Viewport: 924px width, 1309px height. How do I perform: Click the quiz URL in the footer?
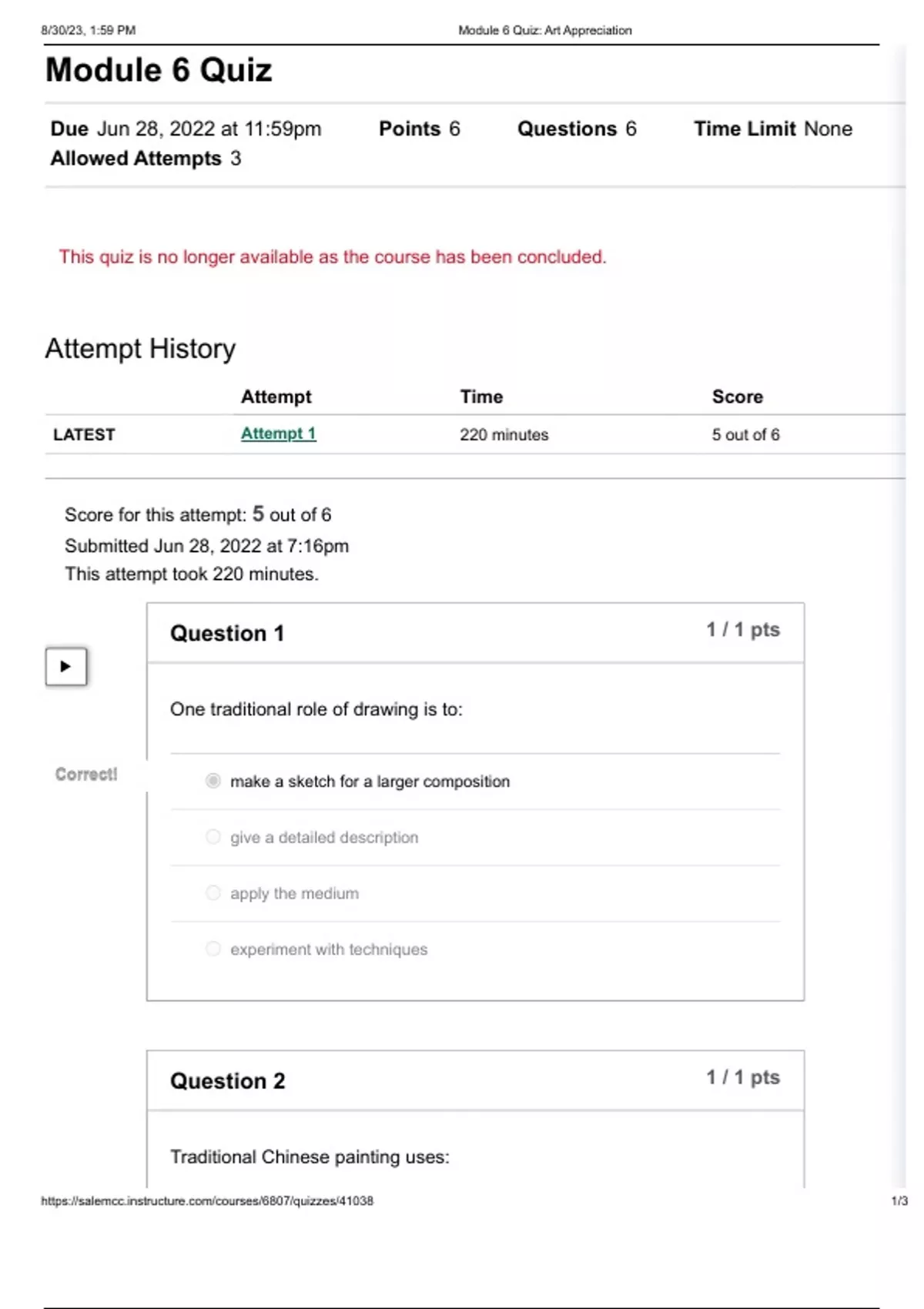pos(207,1200)
